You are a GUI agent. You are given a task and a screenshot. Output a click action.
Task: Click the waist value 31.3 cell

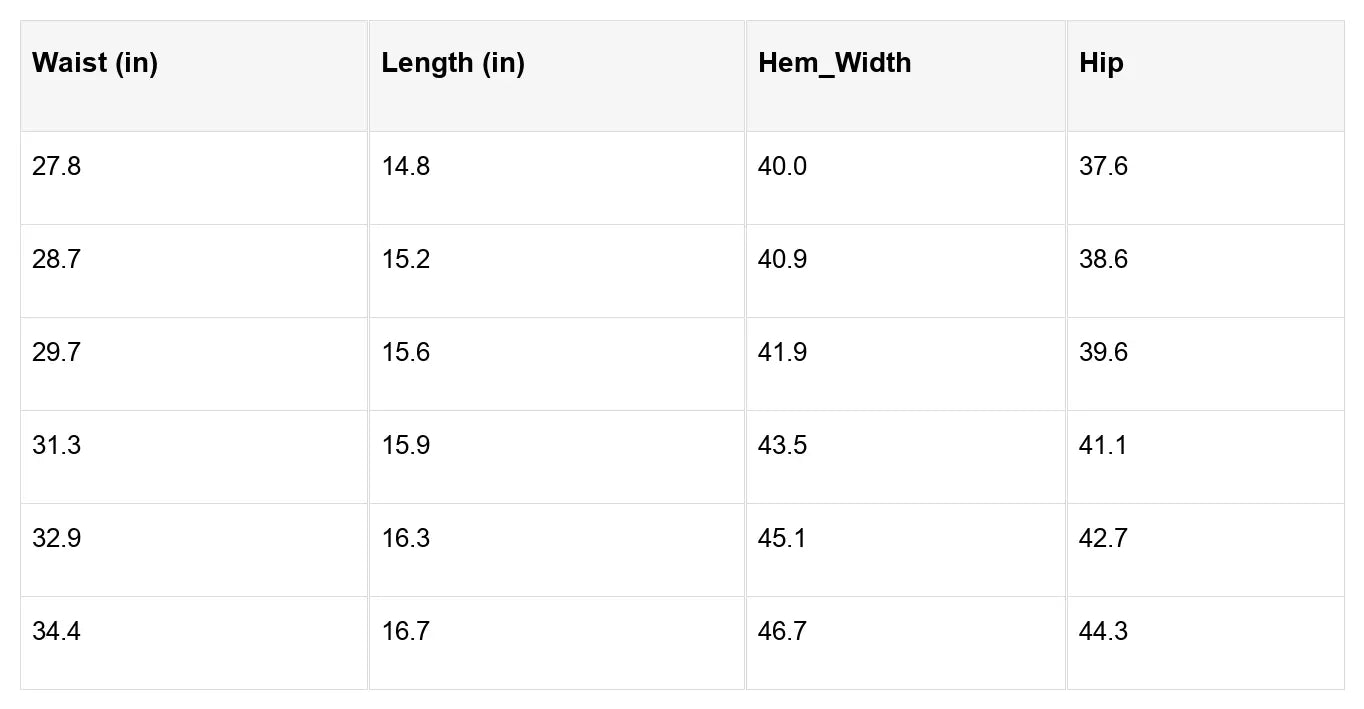pyautogui.click(x=57, y=446)
